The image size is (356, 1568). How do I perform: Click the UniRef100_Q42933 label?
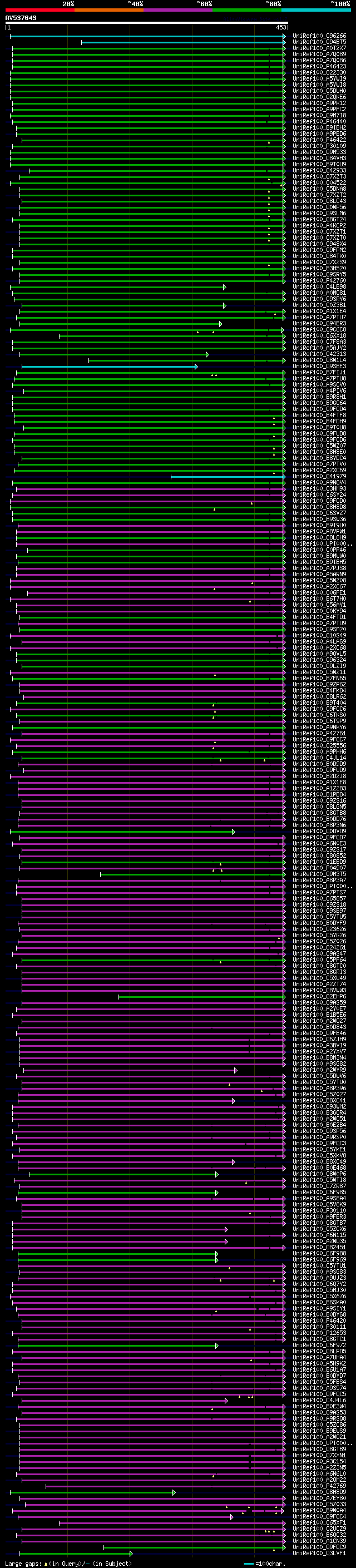tap(319, 170)
